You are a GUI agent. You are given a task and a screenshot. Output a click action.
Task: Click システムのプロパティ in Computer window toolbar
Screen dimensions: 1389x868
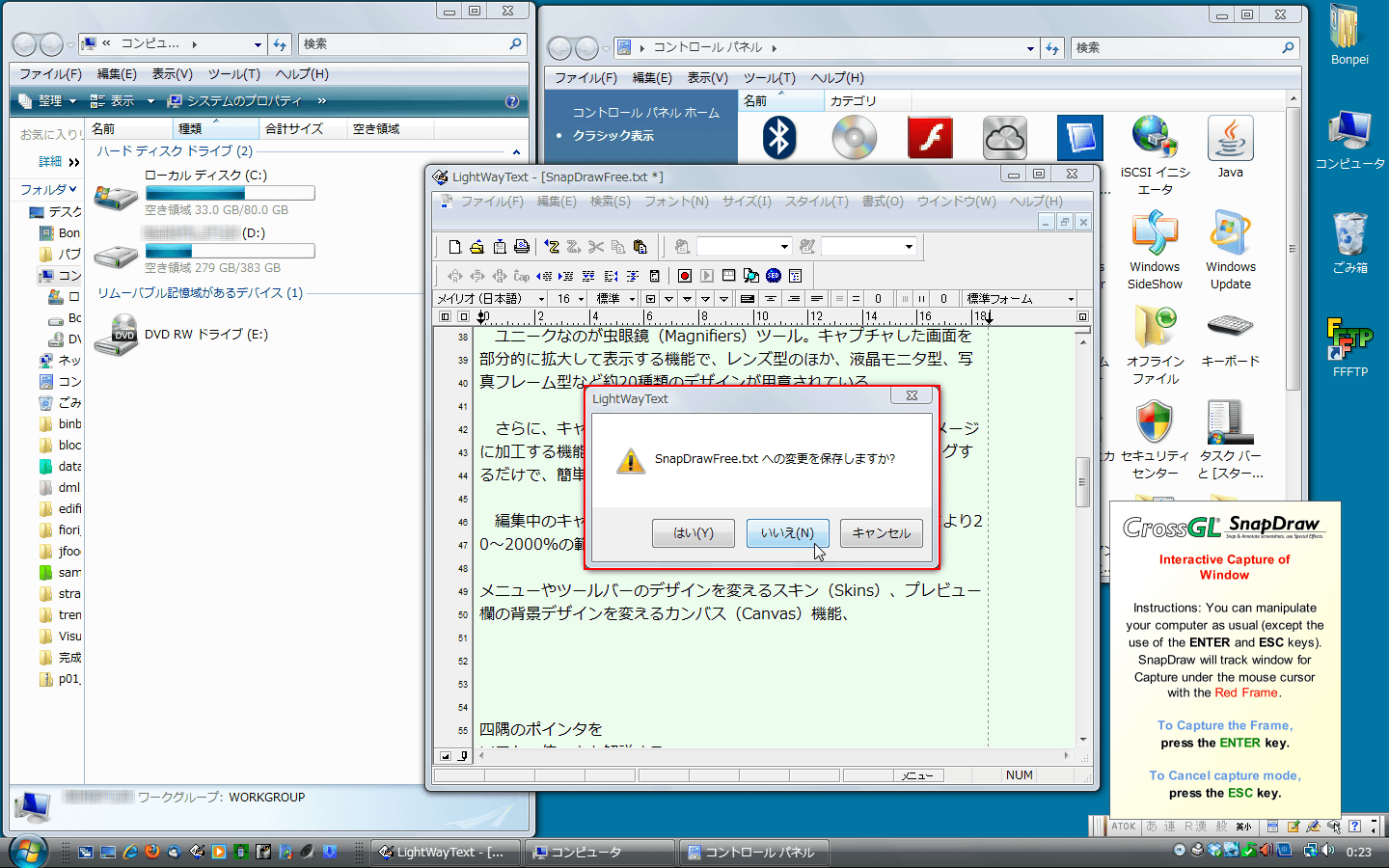coord(234,101)
